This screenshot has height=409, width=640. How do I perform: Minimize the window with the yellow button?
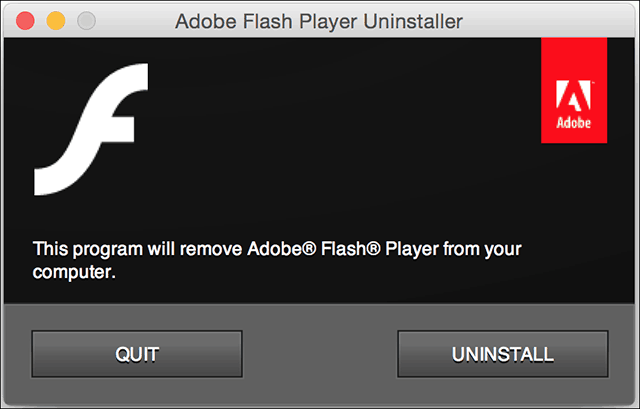tap(56, 21)
